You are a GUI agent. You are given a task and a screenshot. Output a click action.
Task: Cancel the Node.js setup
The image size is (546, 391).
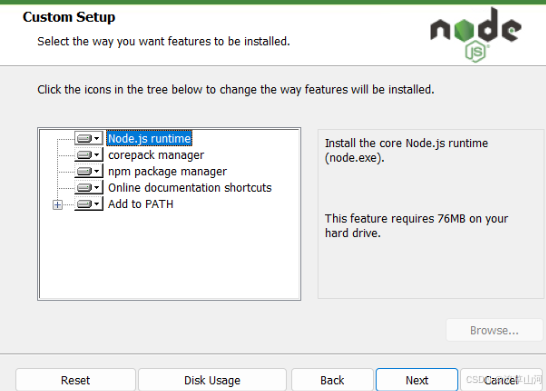click(x=501, y=380)
